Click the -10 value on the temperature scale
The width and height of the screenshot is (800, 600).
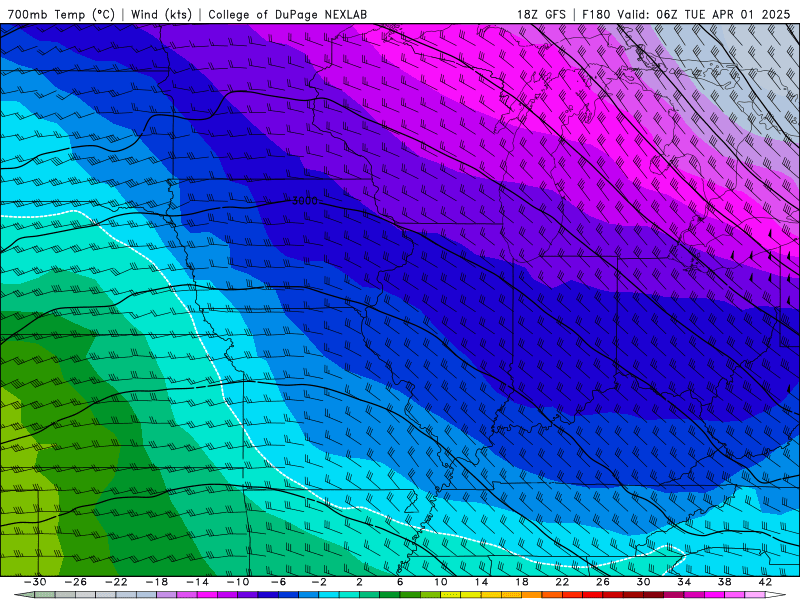[238, 582]
